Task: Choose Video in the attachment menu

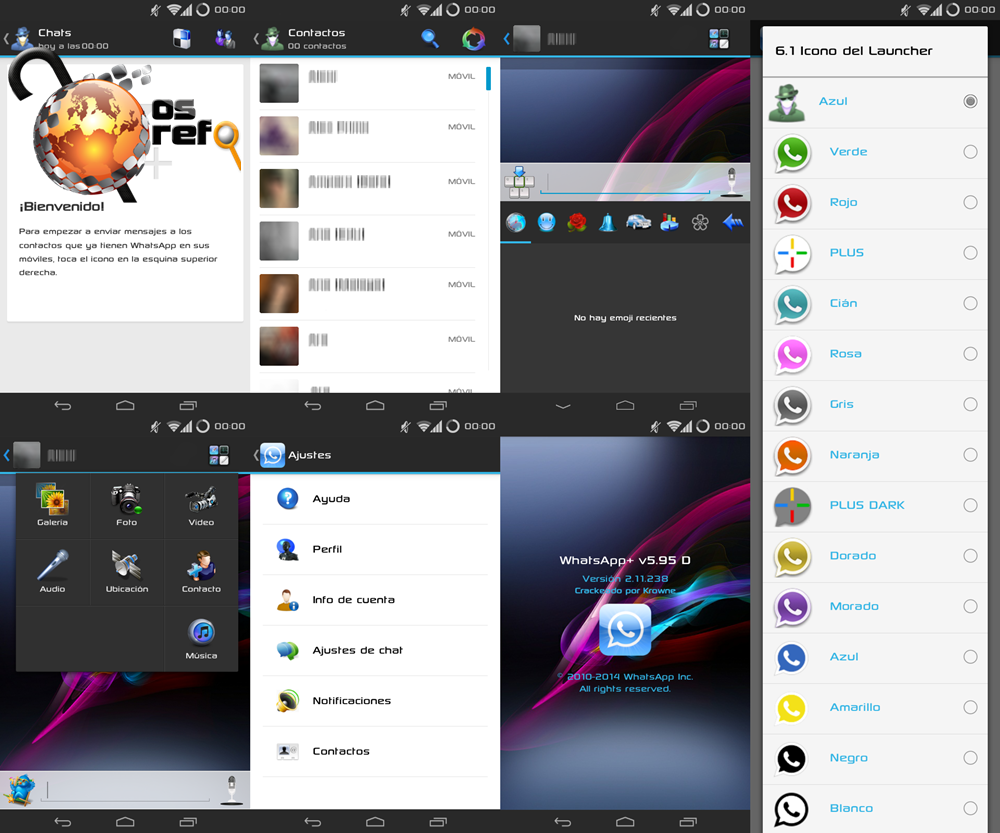Action: 201,505
